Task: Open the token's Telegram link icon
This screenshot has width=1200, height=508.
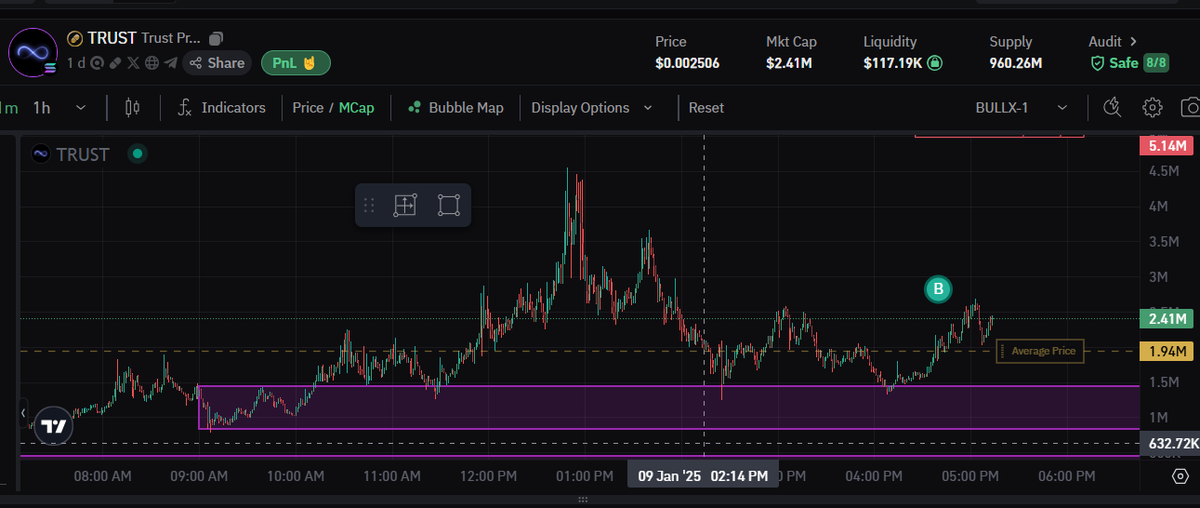Action: 170,63
